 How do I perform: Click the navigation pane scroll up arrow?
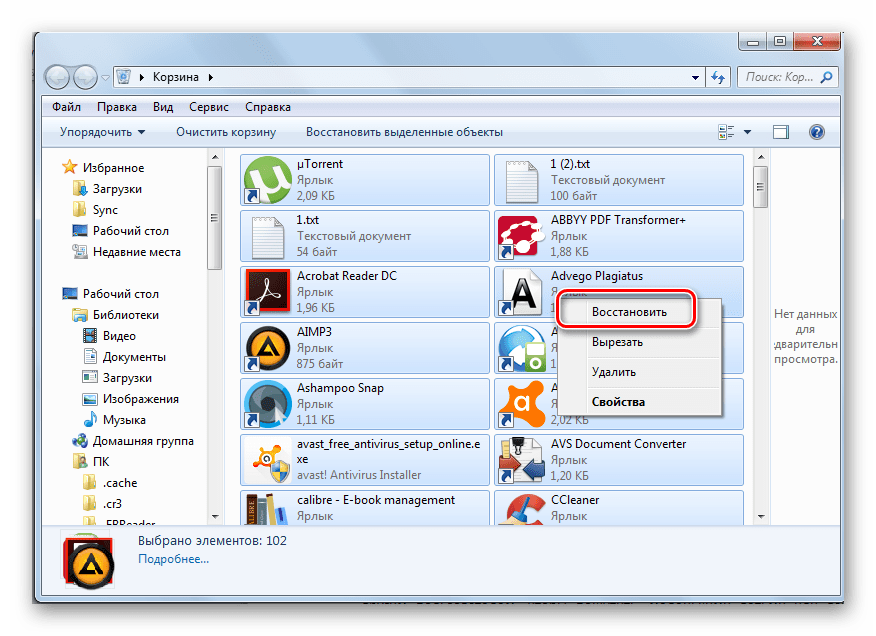tap(215, 157)
